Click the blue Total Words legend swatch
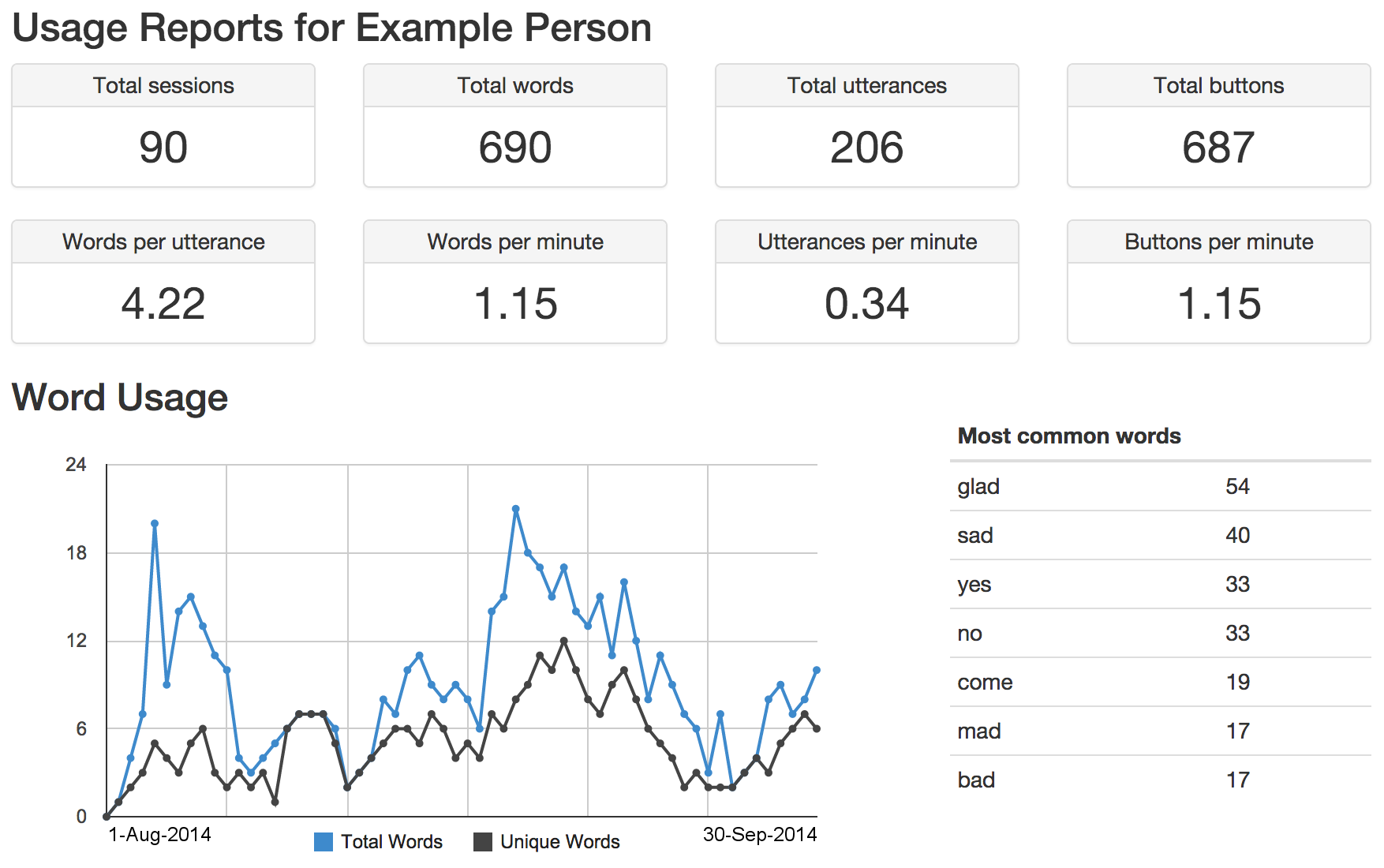Viewport: 1384px width, 868px height. tap(323, 842)
